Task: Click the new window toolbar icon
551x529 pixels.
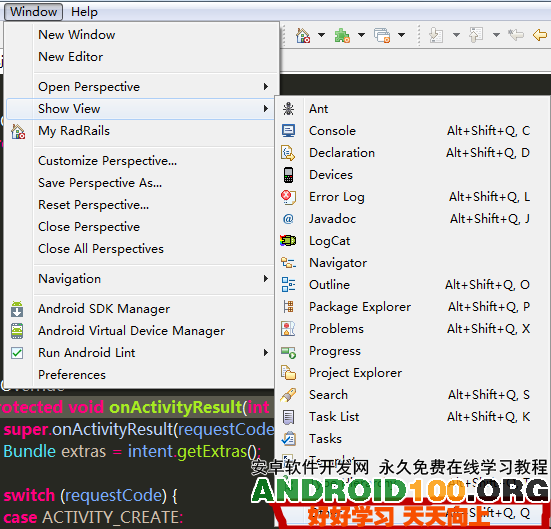Action: [382, 35]
